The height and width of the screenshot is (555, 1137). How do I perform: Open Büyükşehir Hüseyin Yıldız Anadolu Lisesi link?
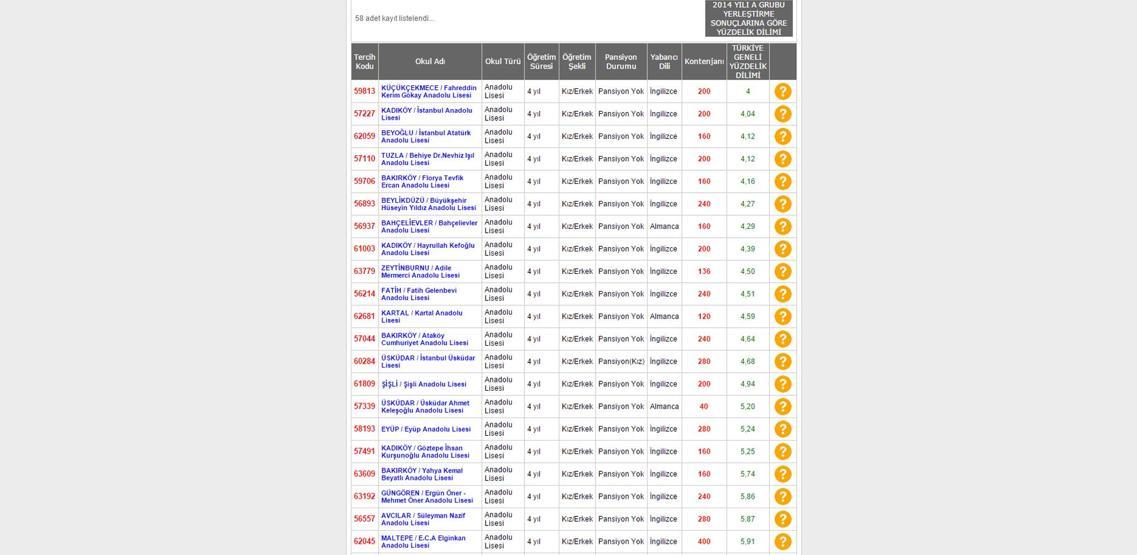point(429,204)
